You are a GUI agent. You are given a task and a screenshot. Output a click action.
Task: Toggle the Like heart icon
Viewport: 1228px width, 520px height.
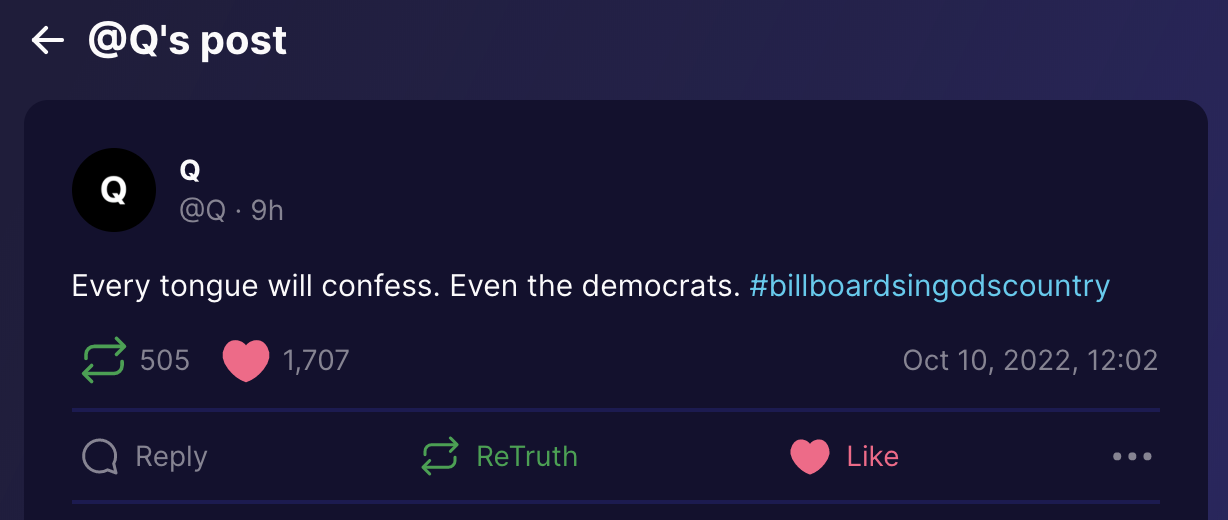pos(810,457)
